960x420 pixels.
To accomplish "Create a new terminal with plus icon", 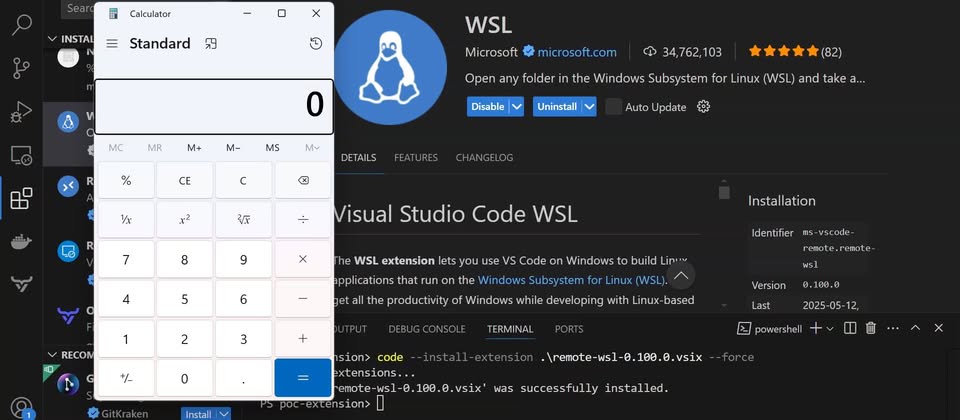I will click(x=816, y=328).
